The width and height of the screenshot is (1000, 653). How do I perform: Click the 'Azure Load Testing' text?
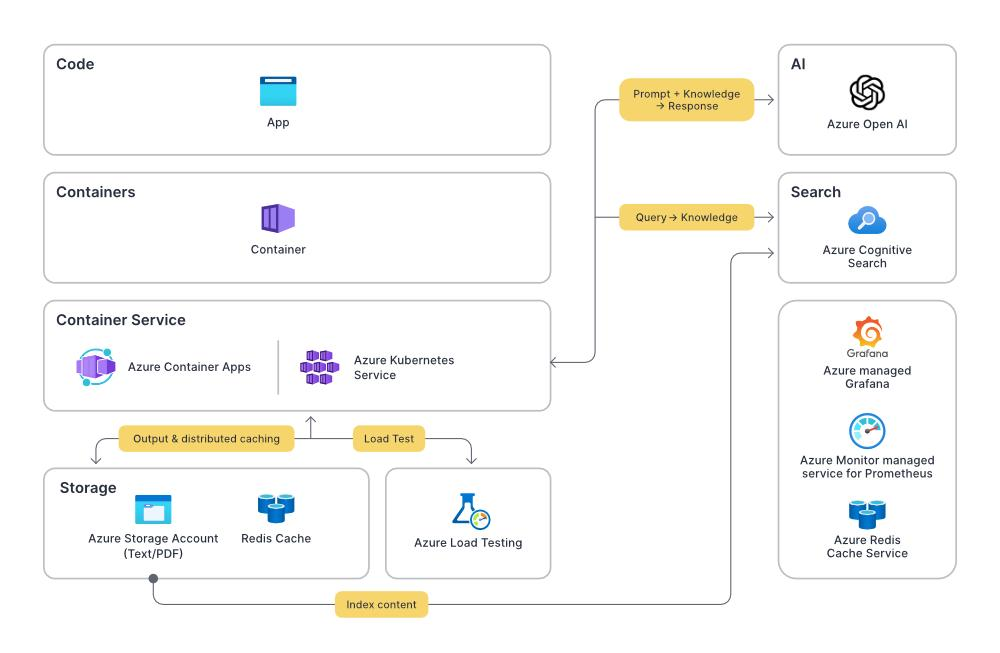(468, 543)
